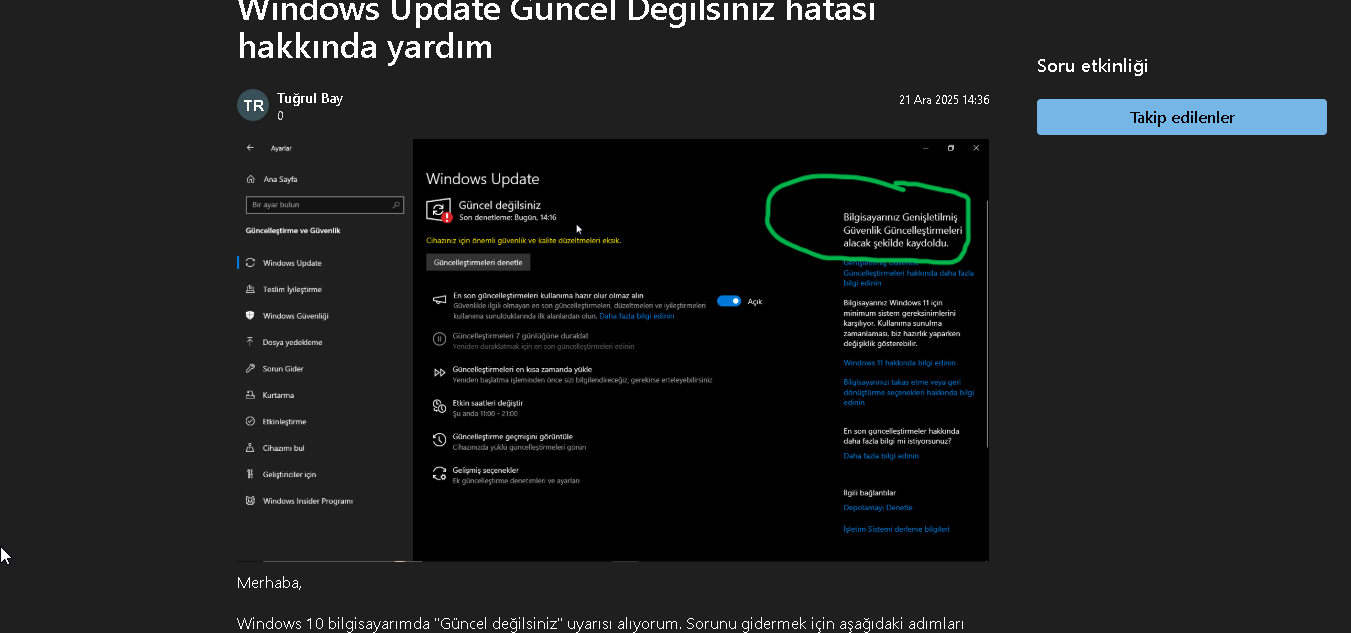Open the takas etme veya geri dönüştürme link

(x=908, y=392)
